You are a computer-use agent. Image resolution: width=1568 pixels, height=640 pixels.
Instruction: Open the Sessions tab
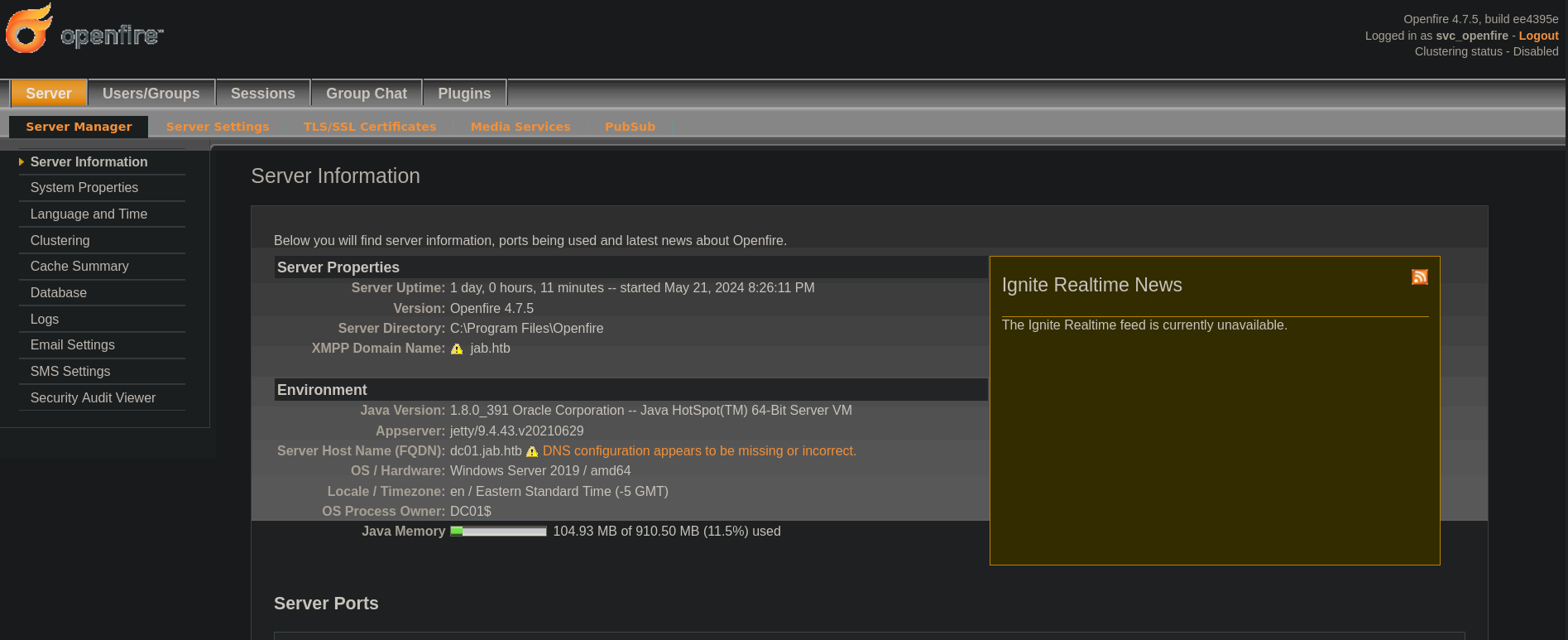pos(263,94)
